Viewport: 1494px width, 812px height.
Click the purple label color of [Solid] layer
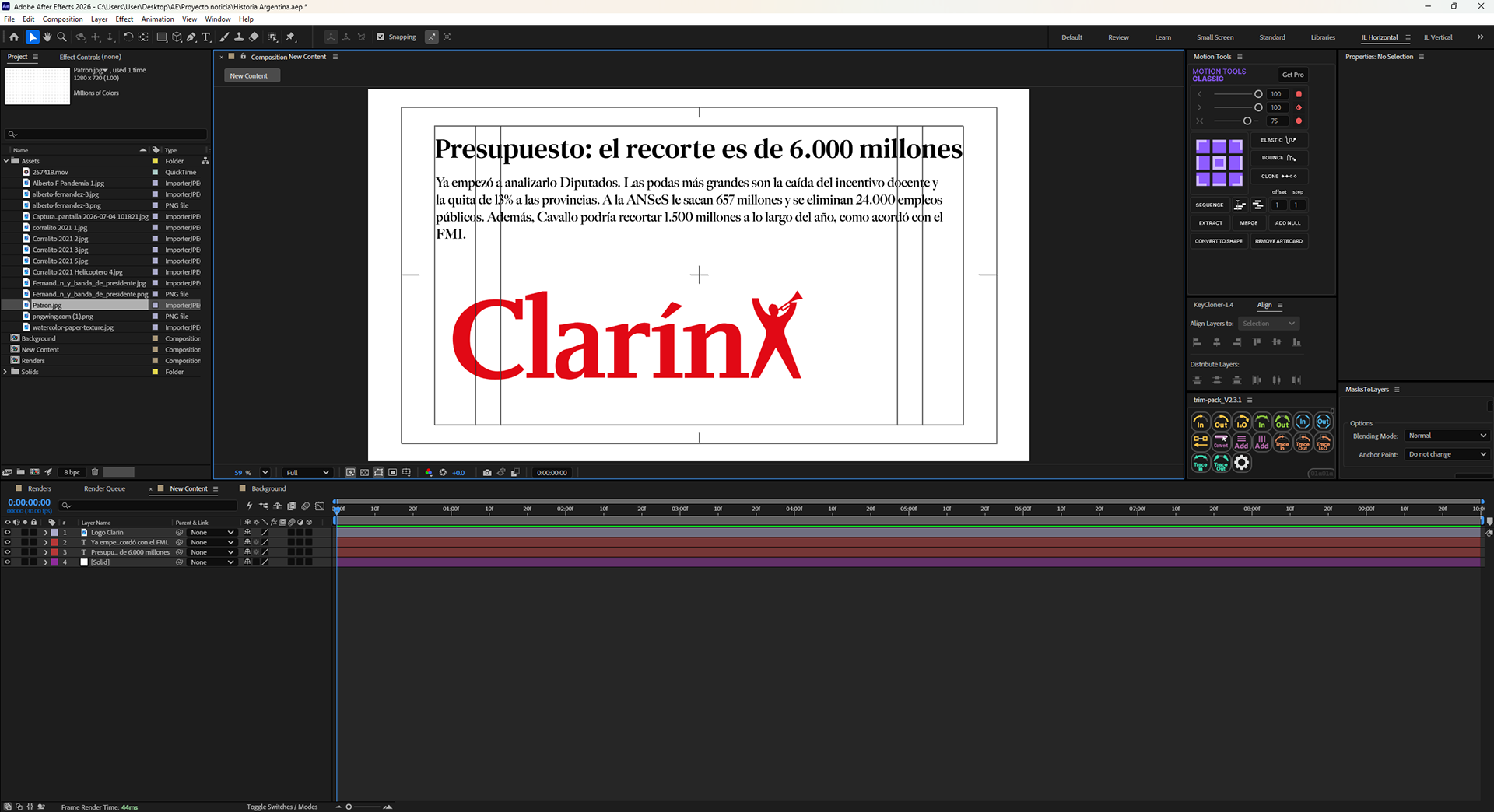(x=54, y=562)
